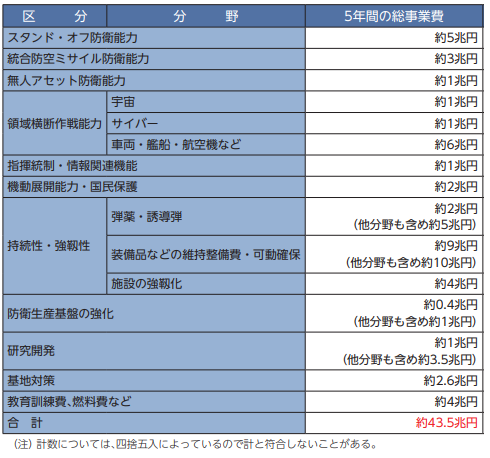Select the サイバー field cell
Screen dimensions: 490x458
click(x=206, y=123)
